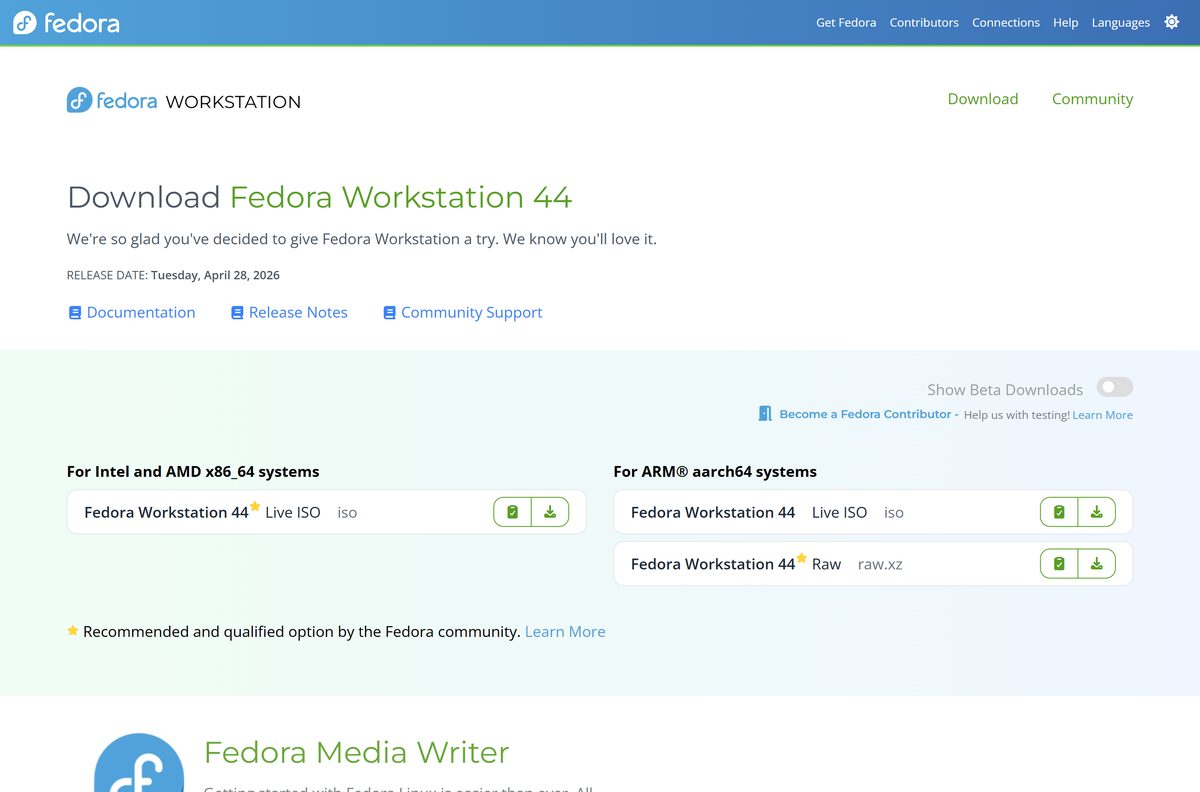Viewport: 1200px width, 792px height.
Task: Click Learn More about recommended option
Action: [x=565, y=632]
